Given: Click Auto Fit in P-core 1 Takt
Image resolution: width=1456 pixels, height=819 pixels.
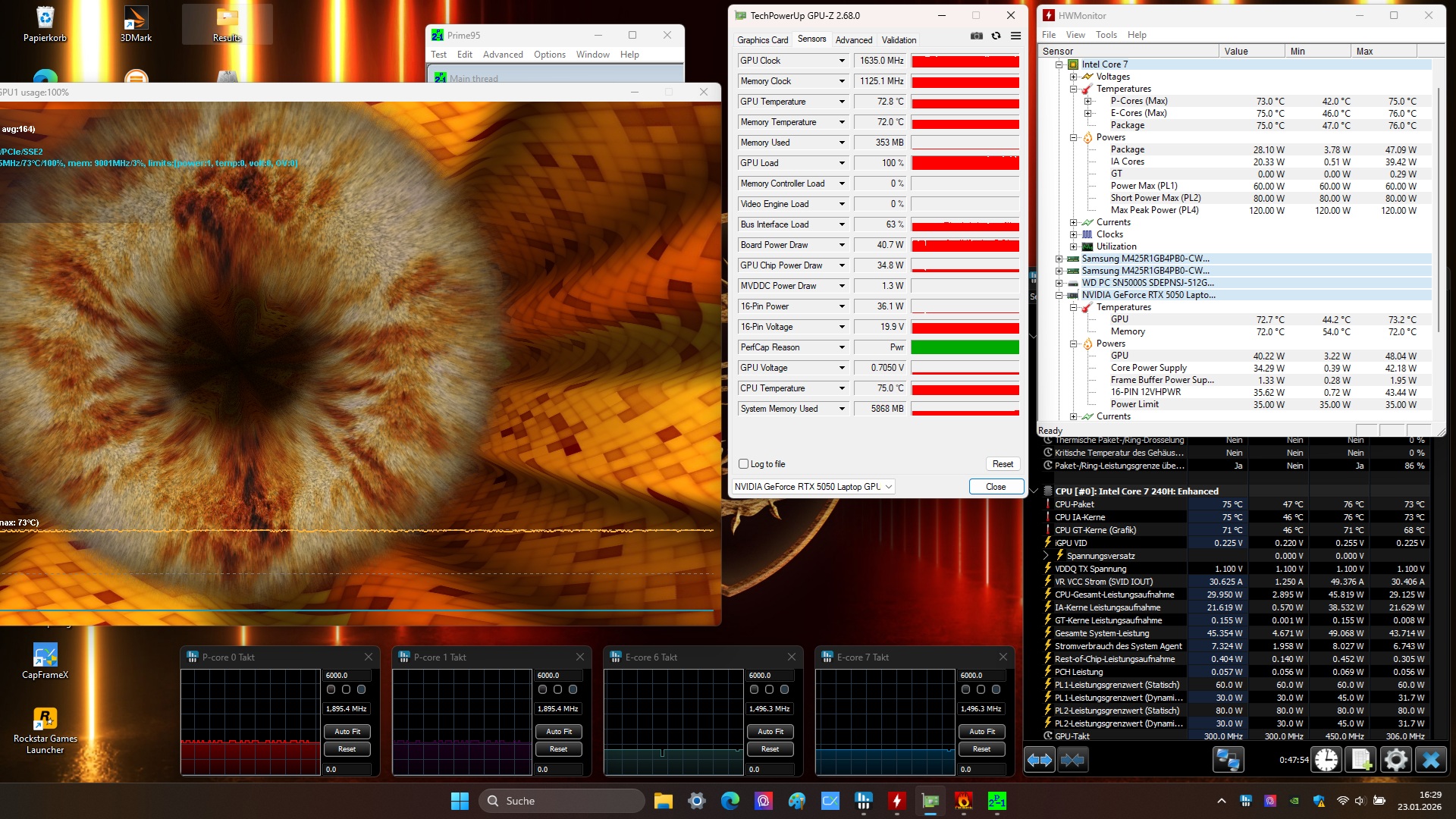Looking at the screenshot, I should pyautogui.click(x=559, y=732).
